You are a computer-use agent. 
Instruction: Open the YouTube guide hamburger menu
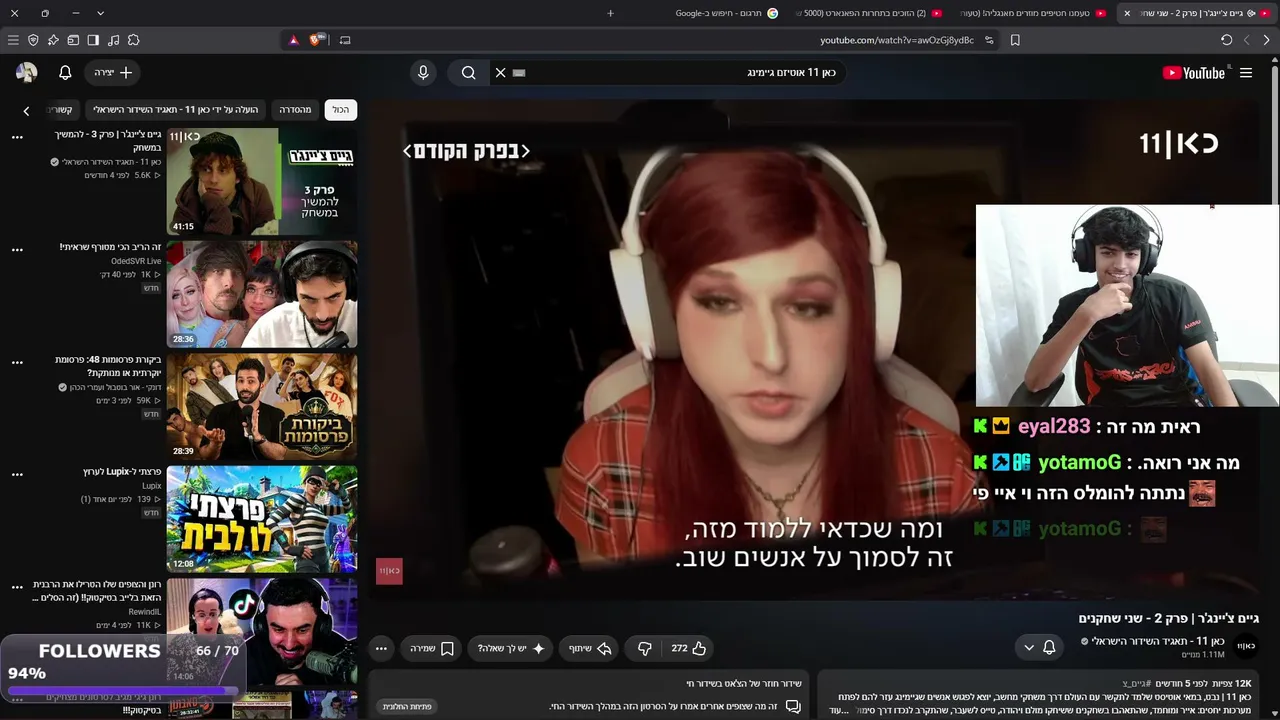coord(1246,73)
